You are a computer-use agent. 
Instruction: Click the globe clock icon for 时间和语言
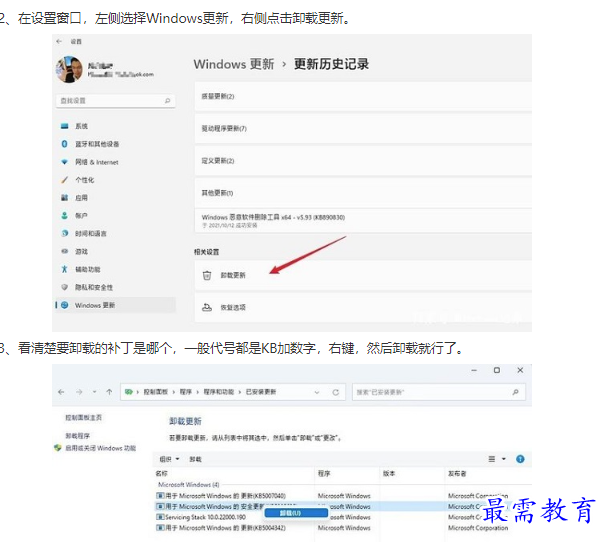coord(64,233)
